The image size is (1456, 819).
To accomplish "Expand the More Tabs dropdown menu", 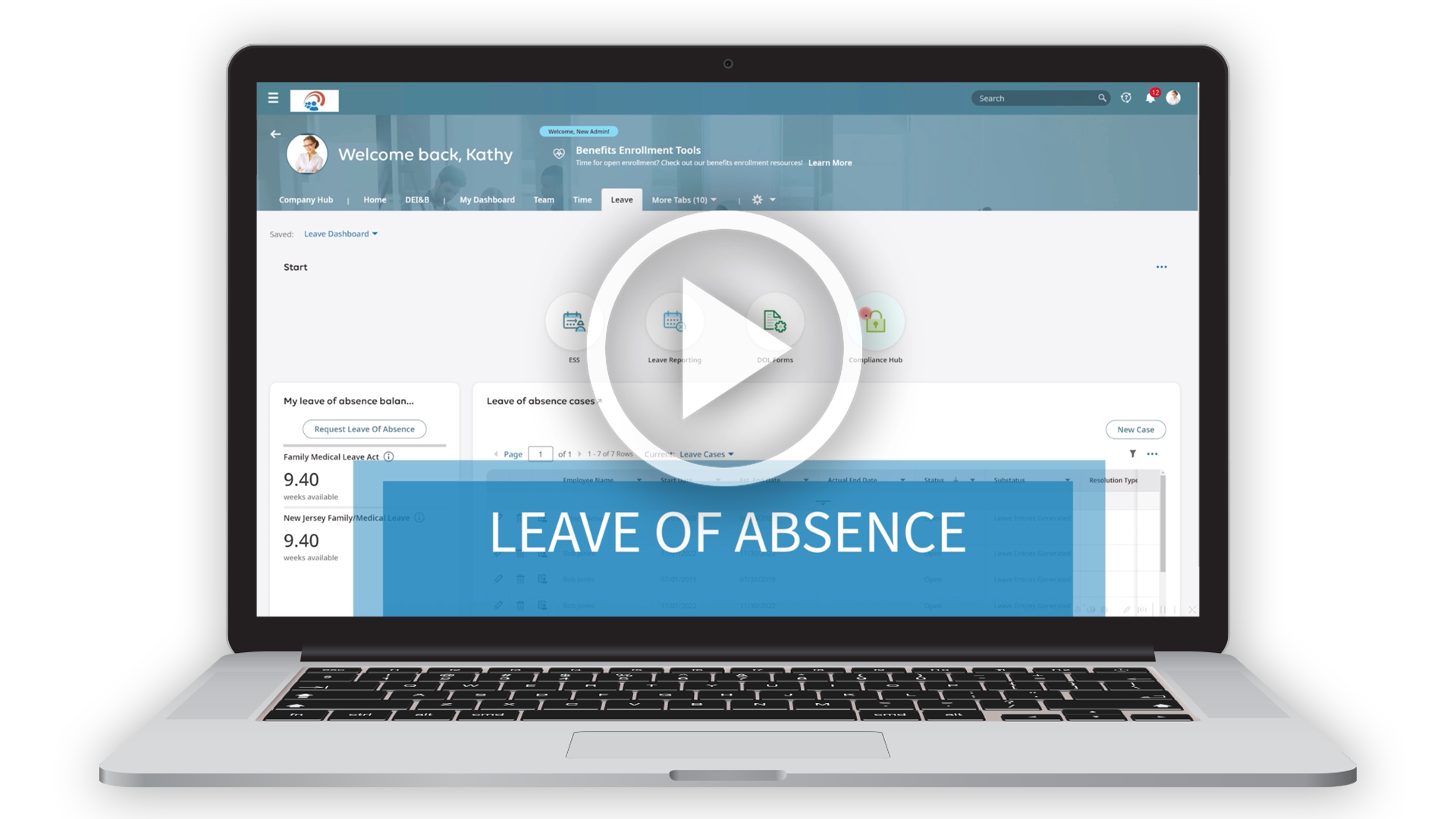I will pyautogui.click(x=684, y=199).
